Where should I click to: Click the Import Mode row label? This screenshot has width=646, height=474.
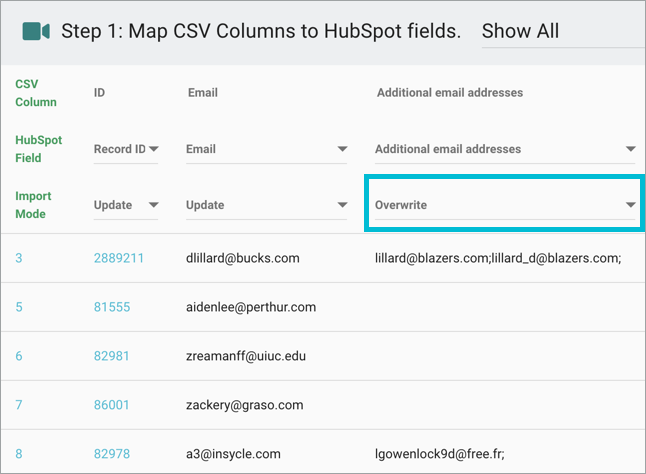coord(33,205)
